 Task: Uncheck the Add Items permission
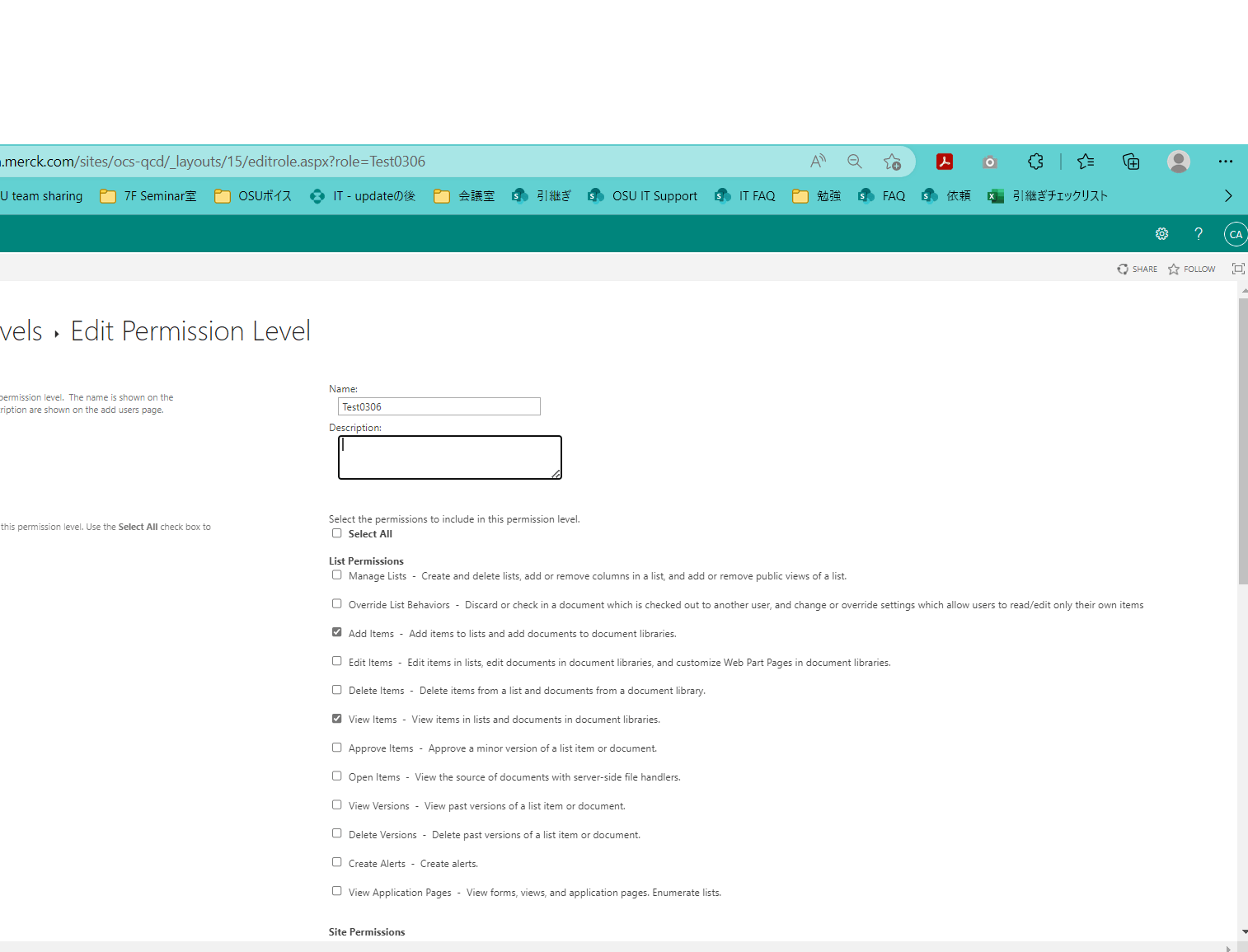click(336, 632)
